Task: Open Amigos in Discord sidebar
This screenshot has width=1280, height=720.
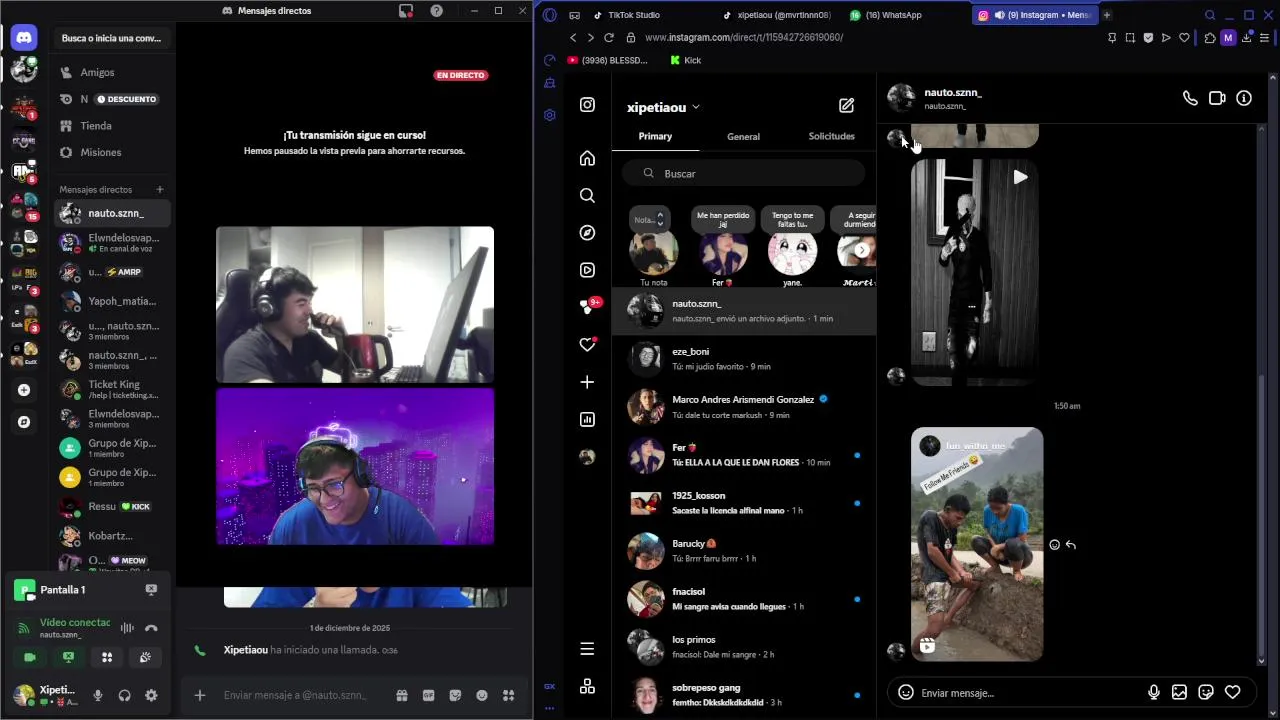Action: click(112, 72)
